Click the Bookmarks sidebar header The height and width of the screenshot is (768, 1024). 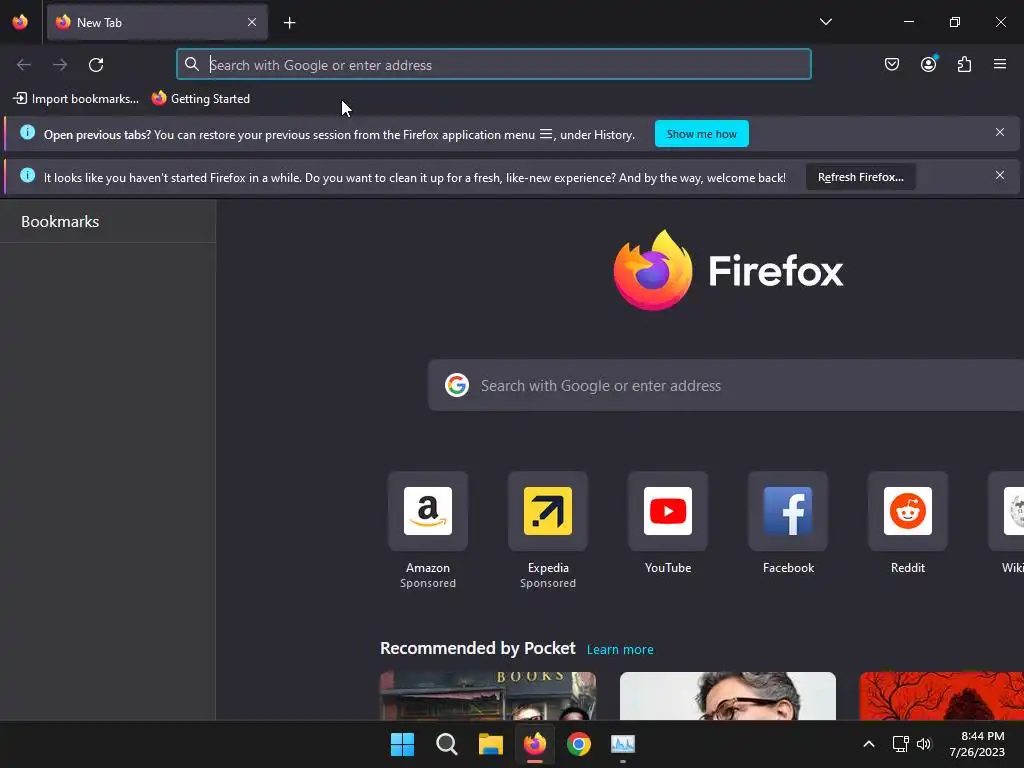(60, 221)
